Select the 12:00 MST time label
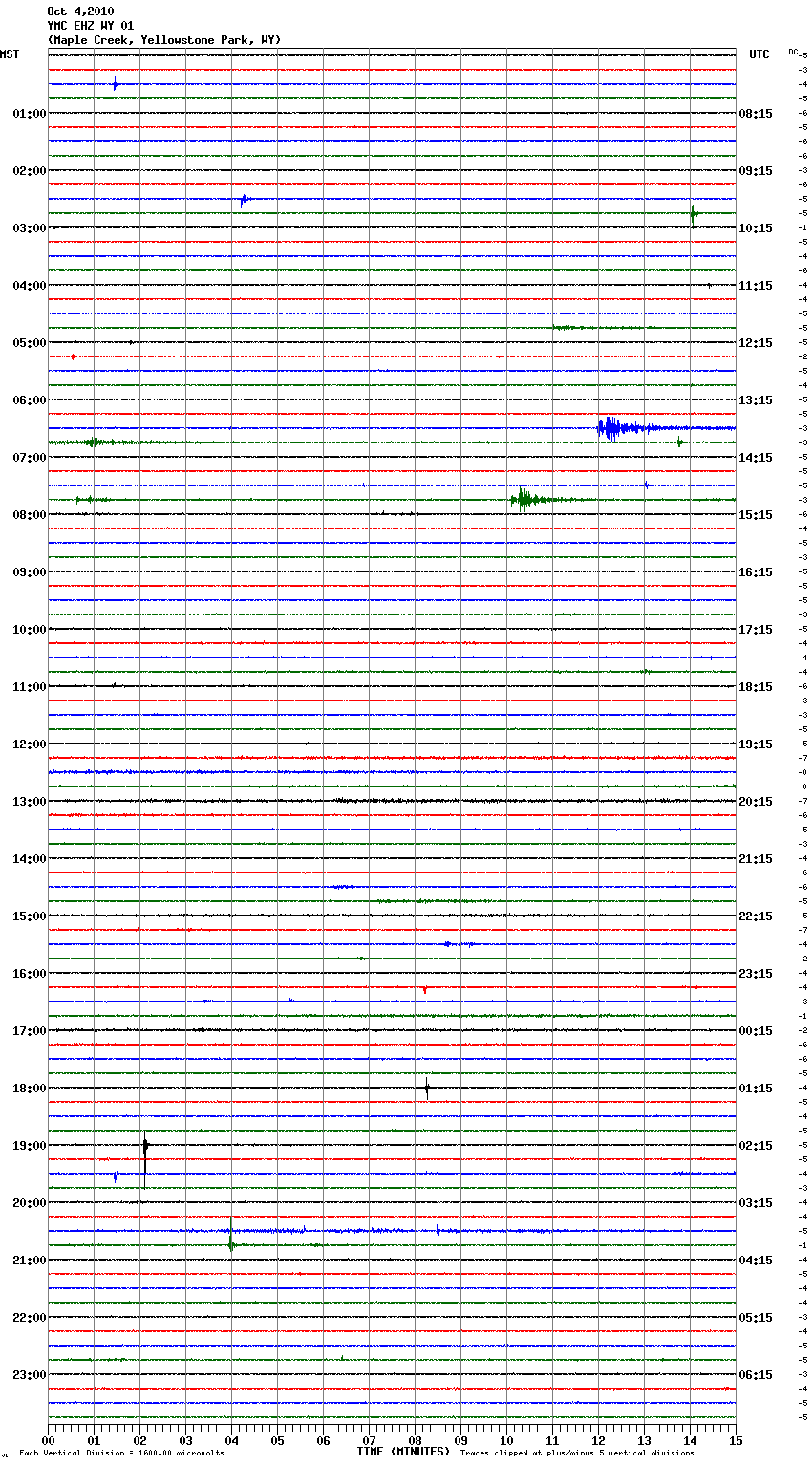This screenshot has height=1466, width=812. [30, 744]
